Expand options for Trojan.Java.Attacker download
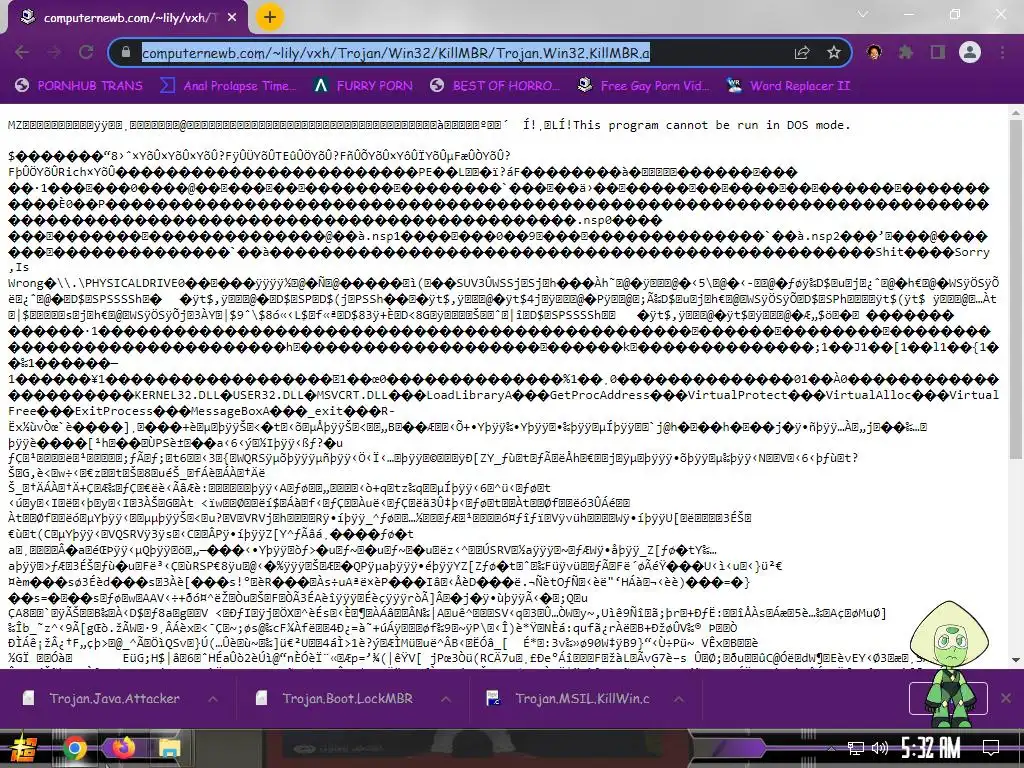1024x768 pixels. click(213, 699)
